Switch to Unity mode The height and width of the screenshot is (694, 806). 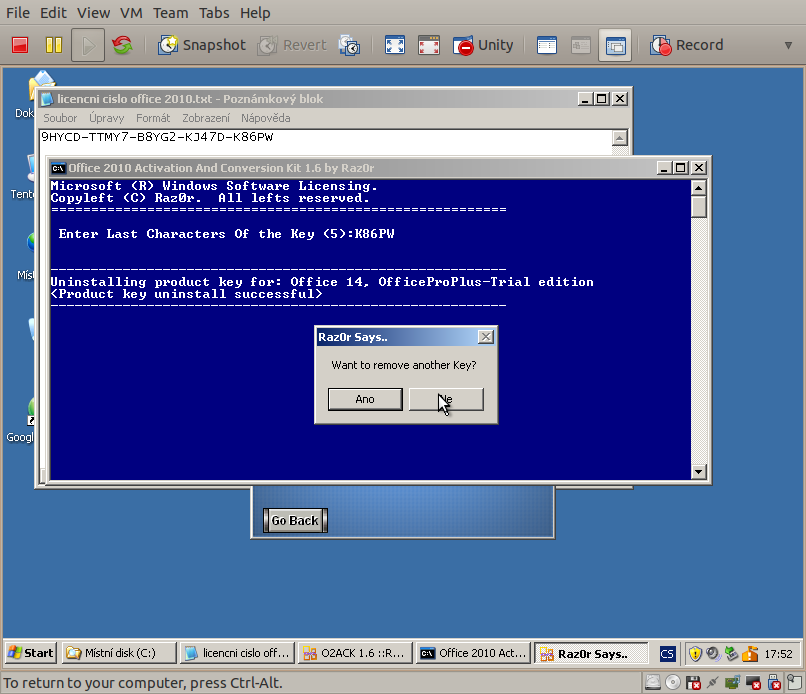click(x=483, y=45)
